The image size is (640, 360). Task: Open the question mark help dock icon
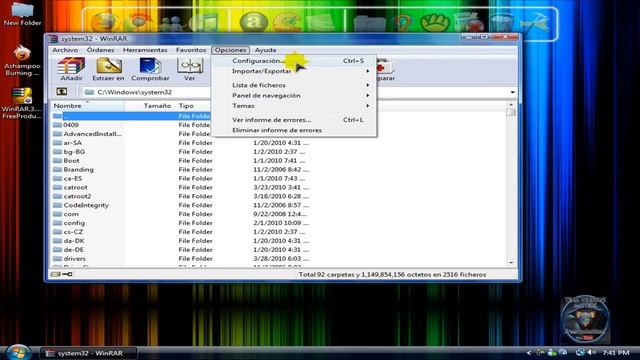point(403,23)
